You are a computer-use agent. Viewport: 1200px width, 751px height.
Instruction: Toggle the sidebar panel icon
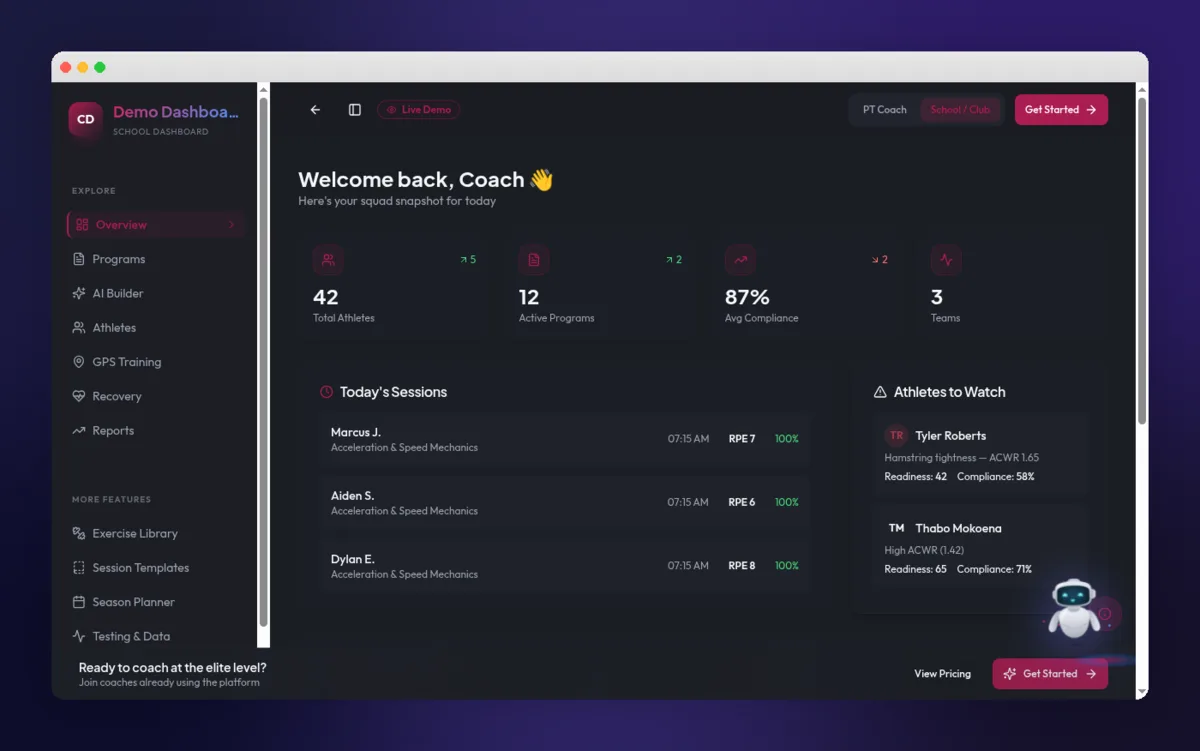click(355, 110)
